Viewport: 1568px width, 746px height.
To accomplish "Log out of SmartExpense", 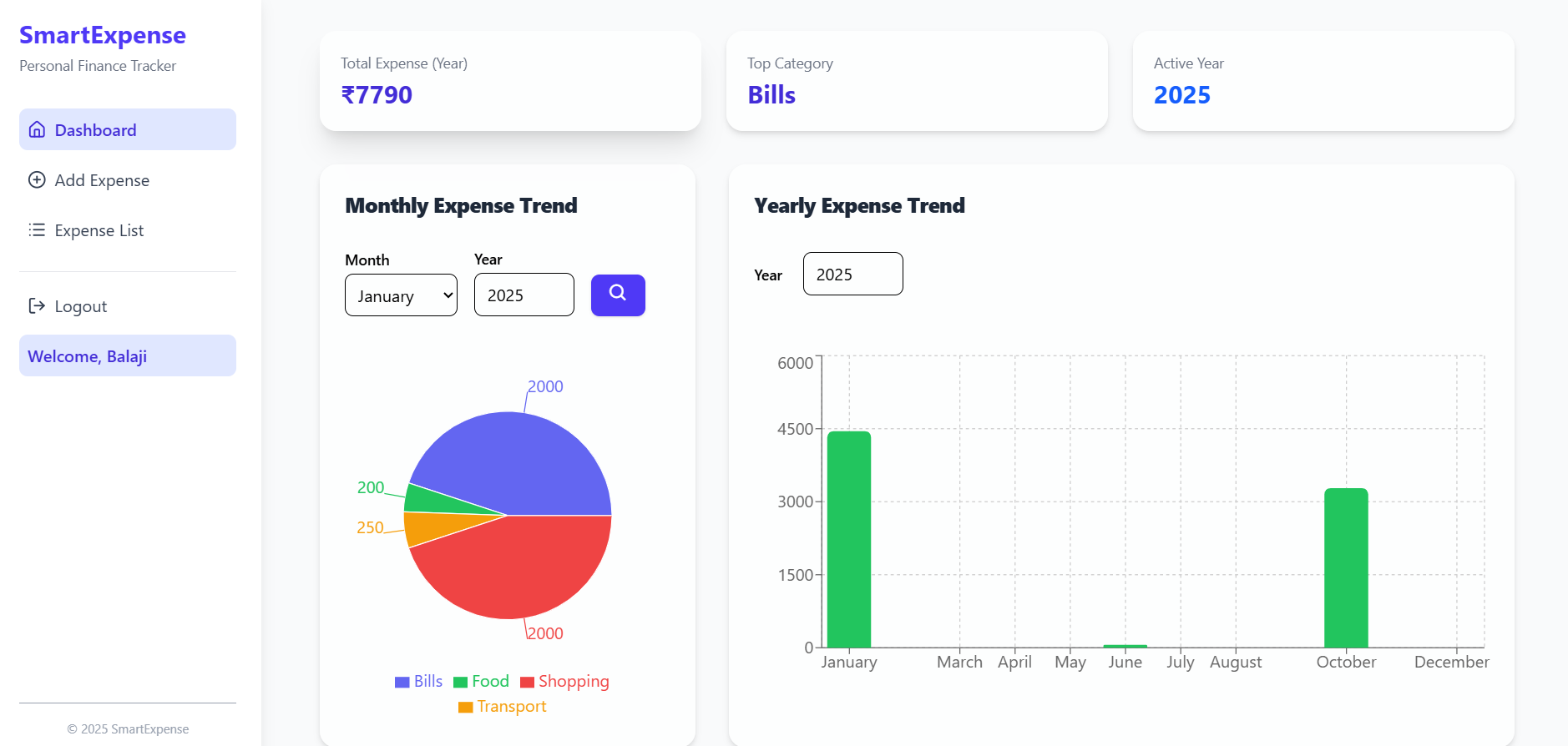I will point(128,305).
